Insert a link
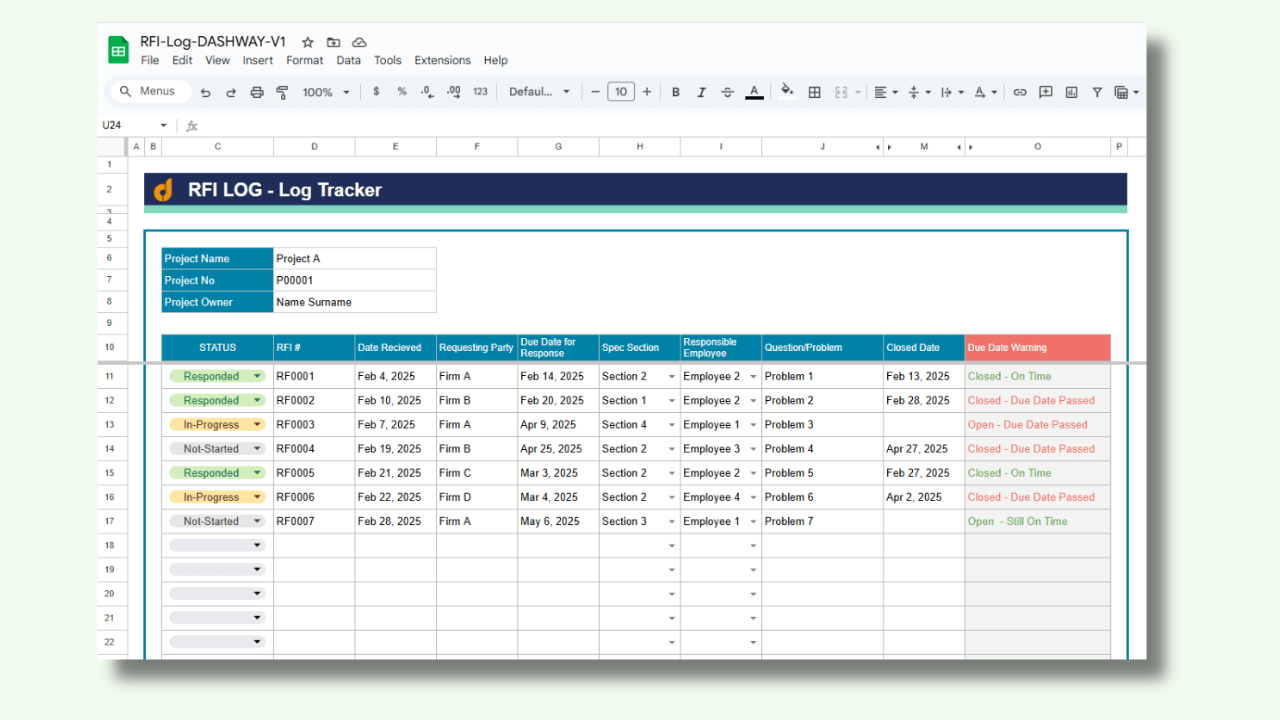The width and height of the screenshot is (1280, 720). click(x=1020, y=92)
